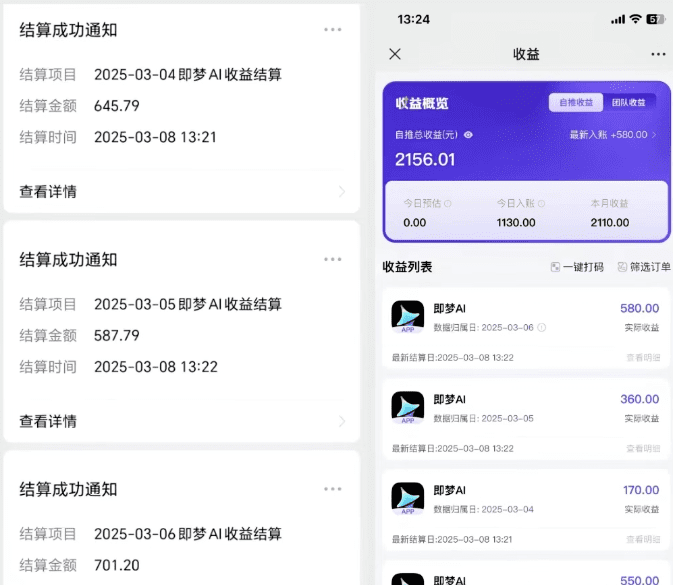
Task: Tap the info icon beside 今日入账
Action: [542, 203]
